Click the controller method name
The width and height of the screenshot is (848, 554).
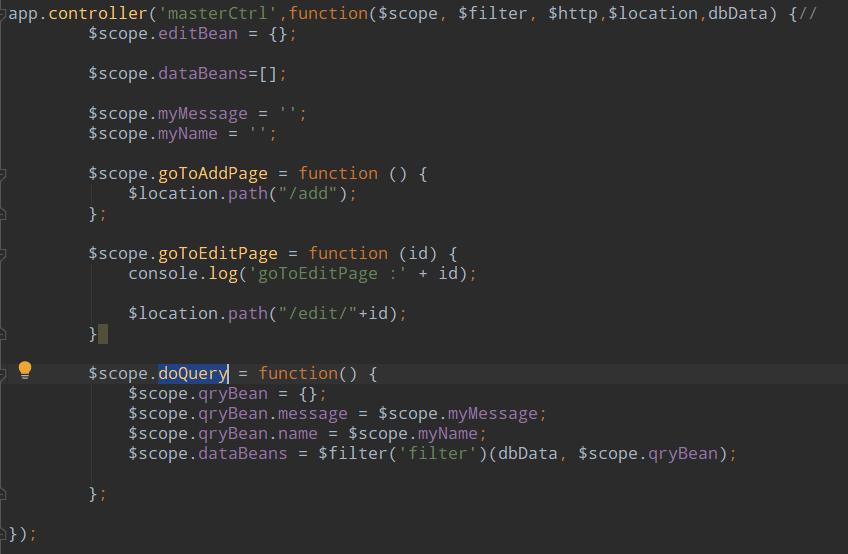point(98,14)
